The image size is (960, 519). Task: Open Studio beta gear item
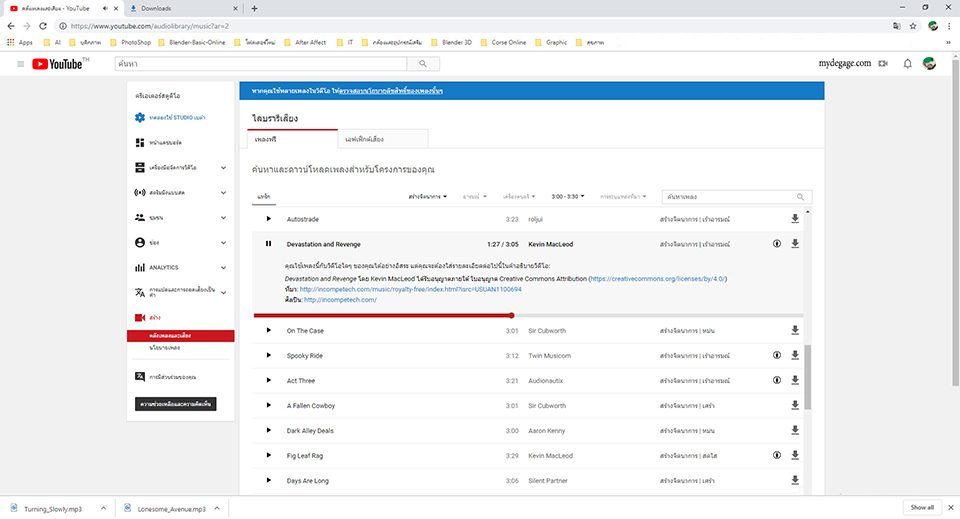[x=170, y=118]
